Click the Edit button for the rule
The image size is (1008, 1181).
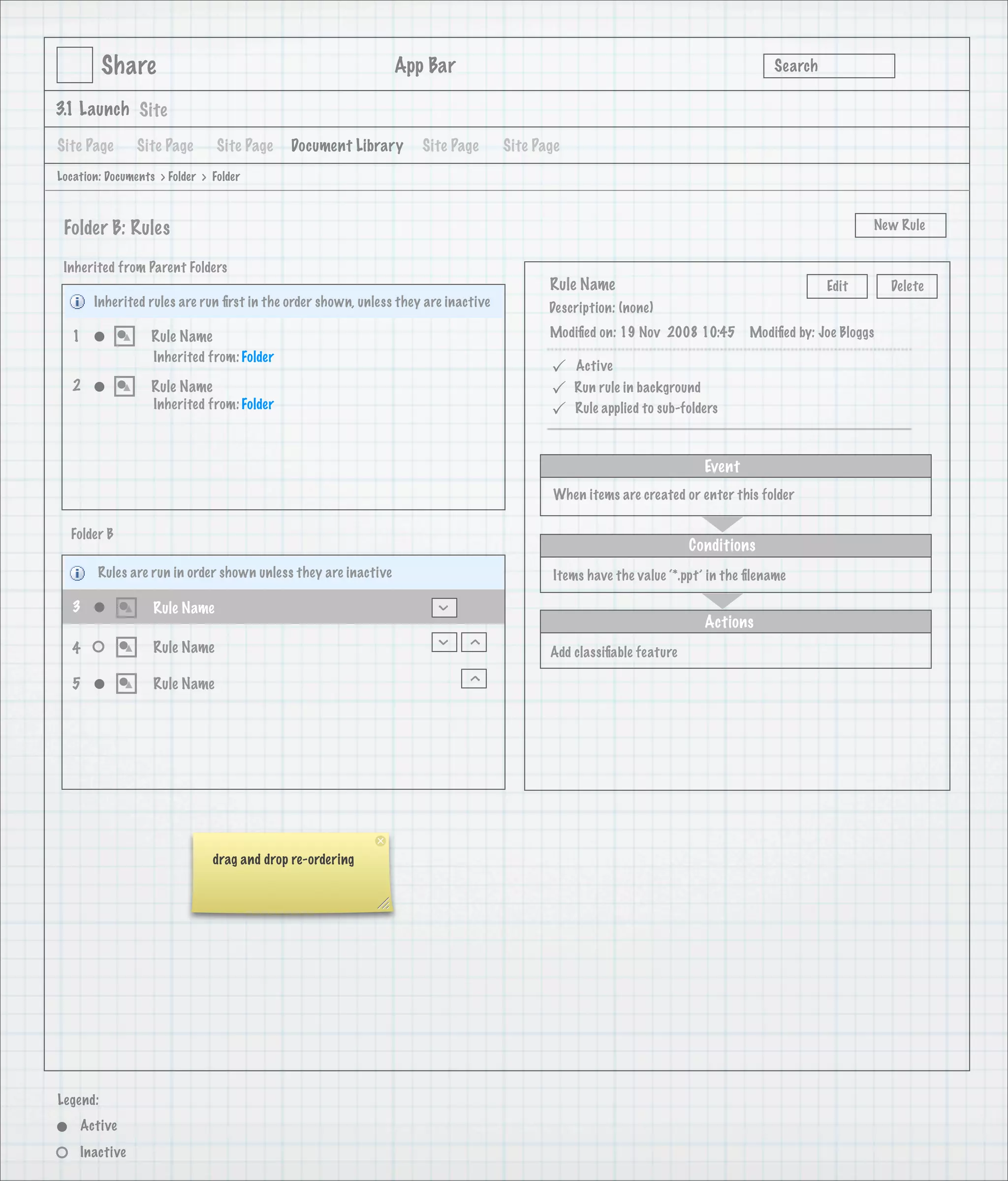tap(836, 286)
